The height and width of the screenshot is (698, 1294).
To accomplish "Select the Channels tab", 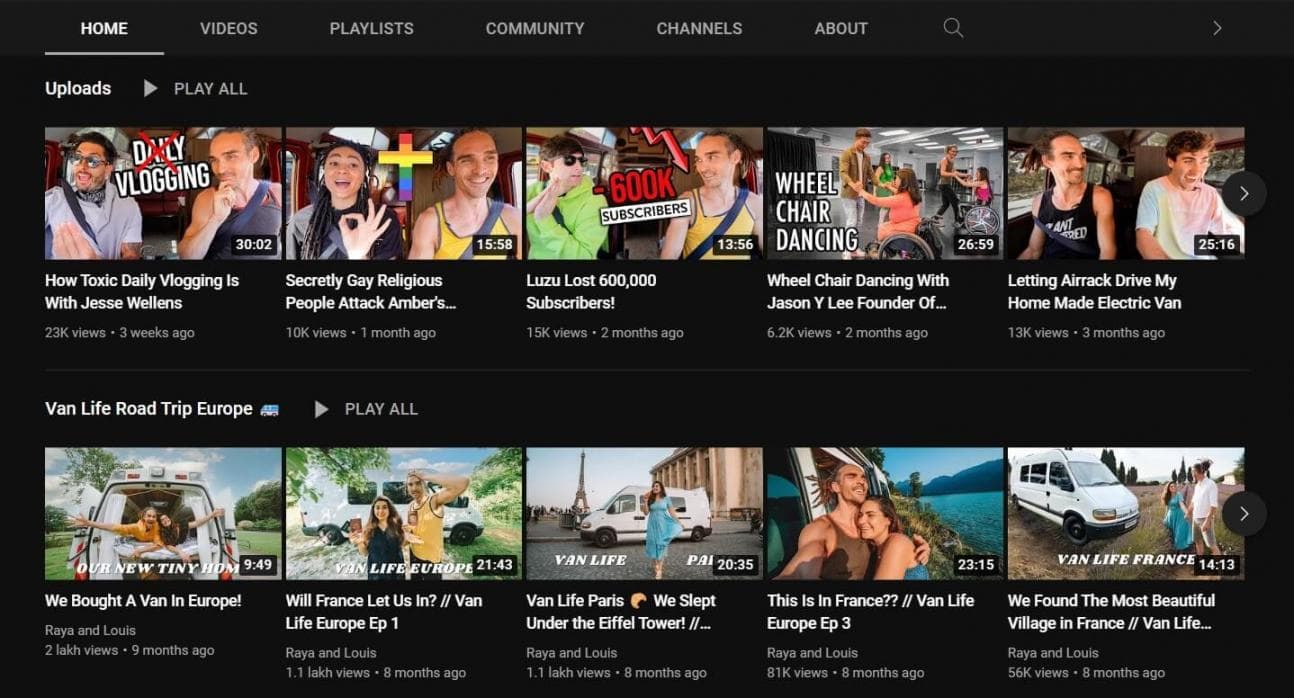I will point(699,28).
